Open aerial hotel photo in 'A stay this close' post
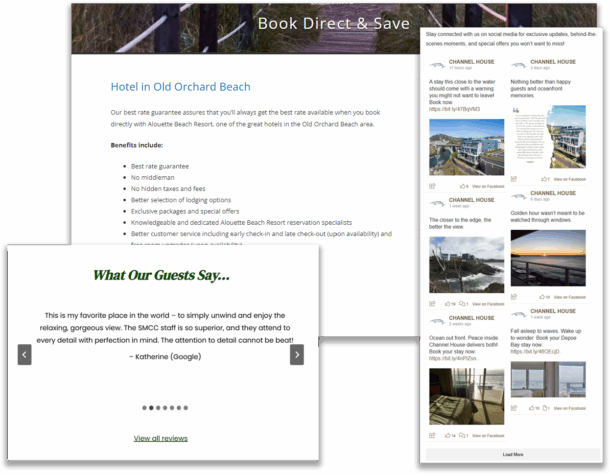 point(466,147)
